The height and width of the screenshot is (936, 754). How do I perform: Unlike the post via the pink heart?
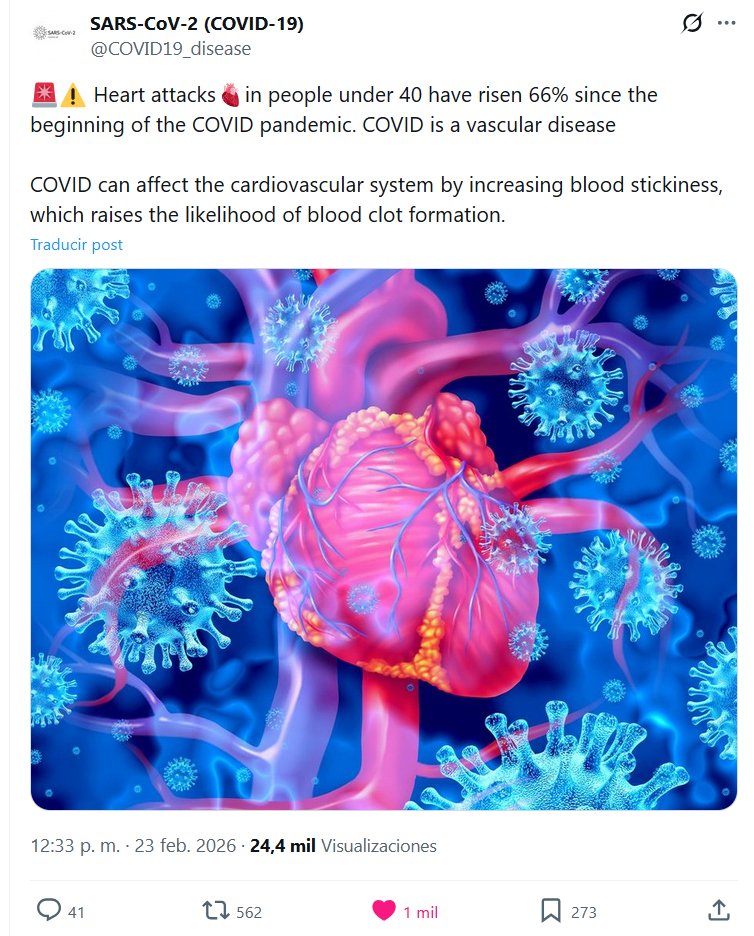(384, 910)
